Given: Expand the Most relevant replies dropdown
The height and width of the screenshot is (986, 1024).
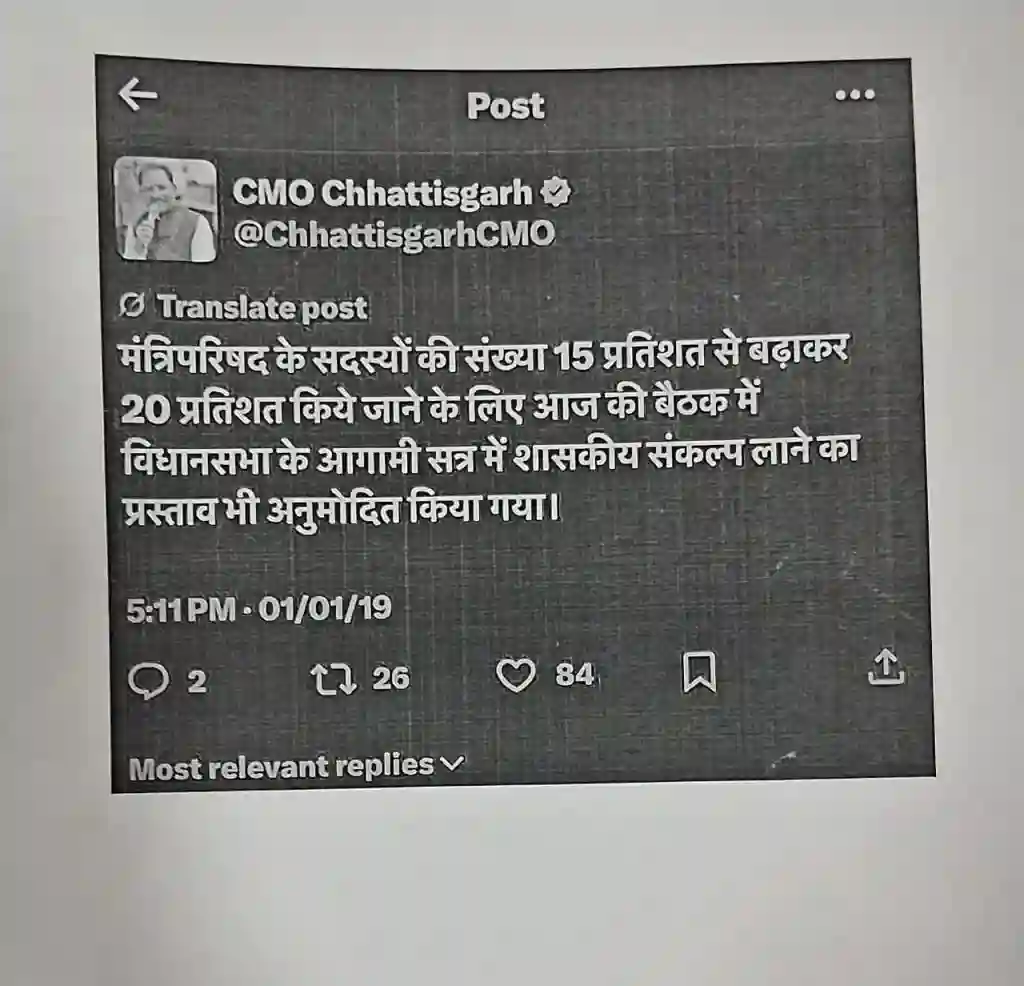Looking at the screenshot, I should tap(296, 767).
